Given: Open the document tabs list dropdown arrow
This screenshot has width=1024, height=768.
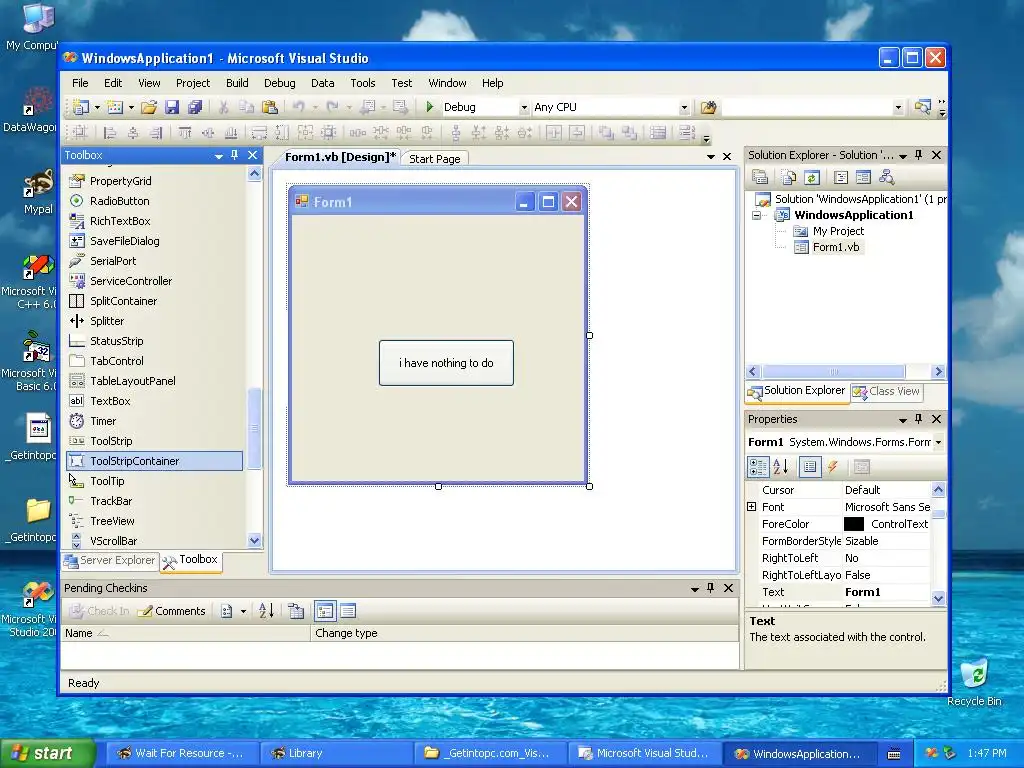Looking at the screenshot, I should pos(711,157).
